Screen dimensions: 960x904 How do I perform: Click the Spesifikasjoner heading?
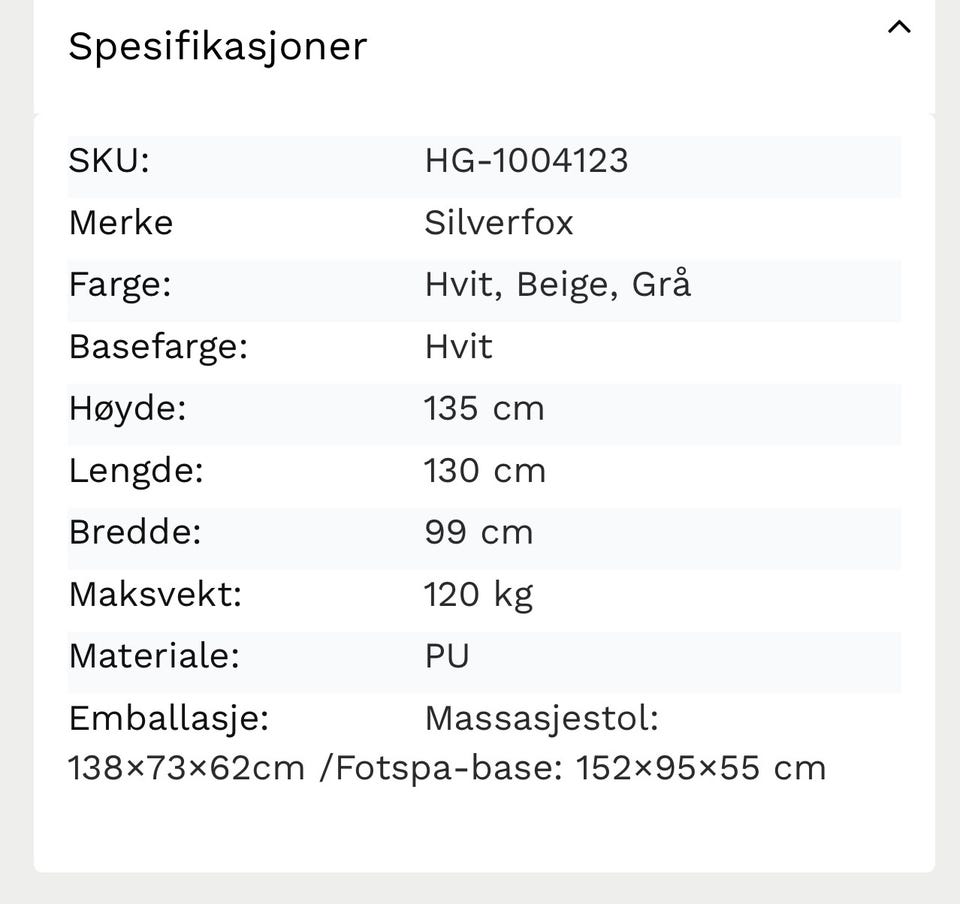(x=217, y=47)
